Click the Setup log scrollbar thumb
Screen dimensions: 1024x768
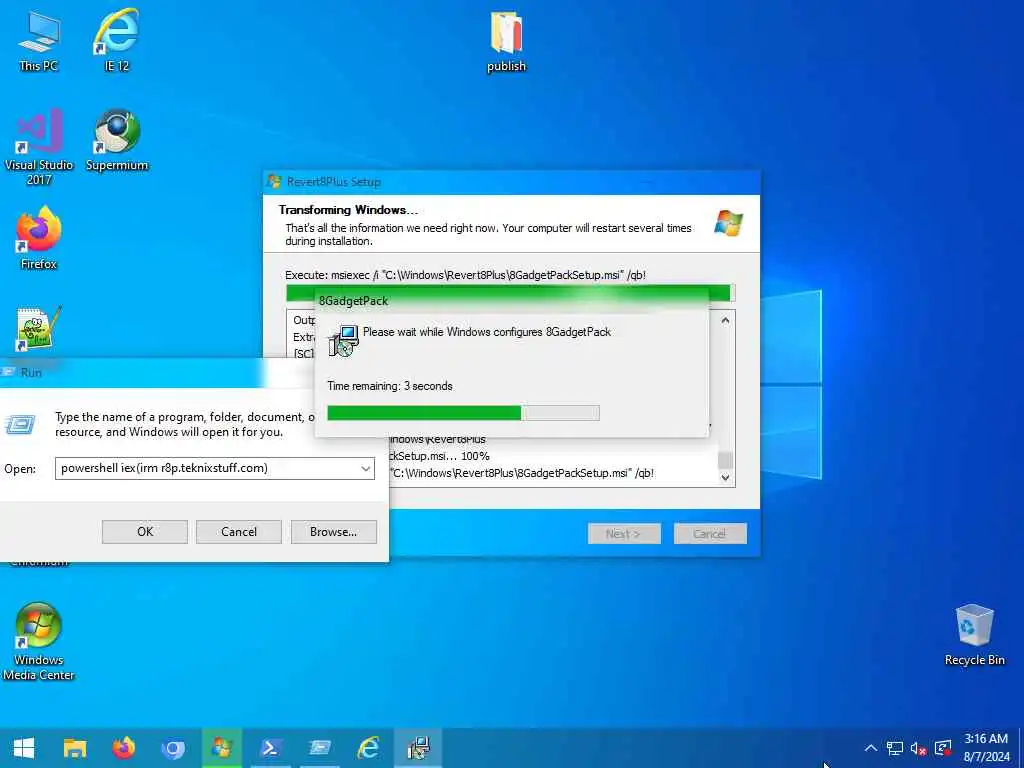pos(725,460)
